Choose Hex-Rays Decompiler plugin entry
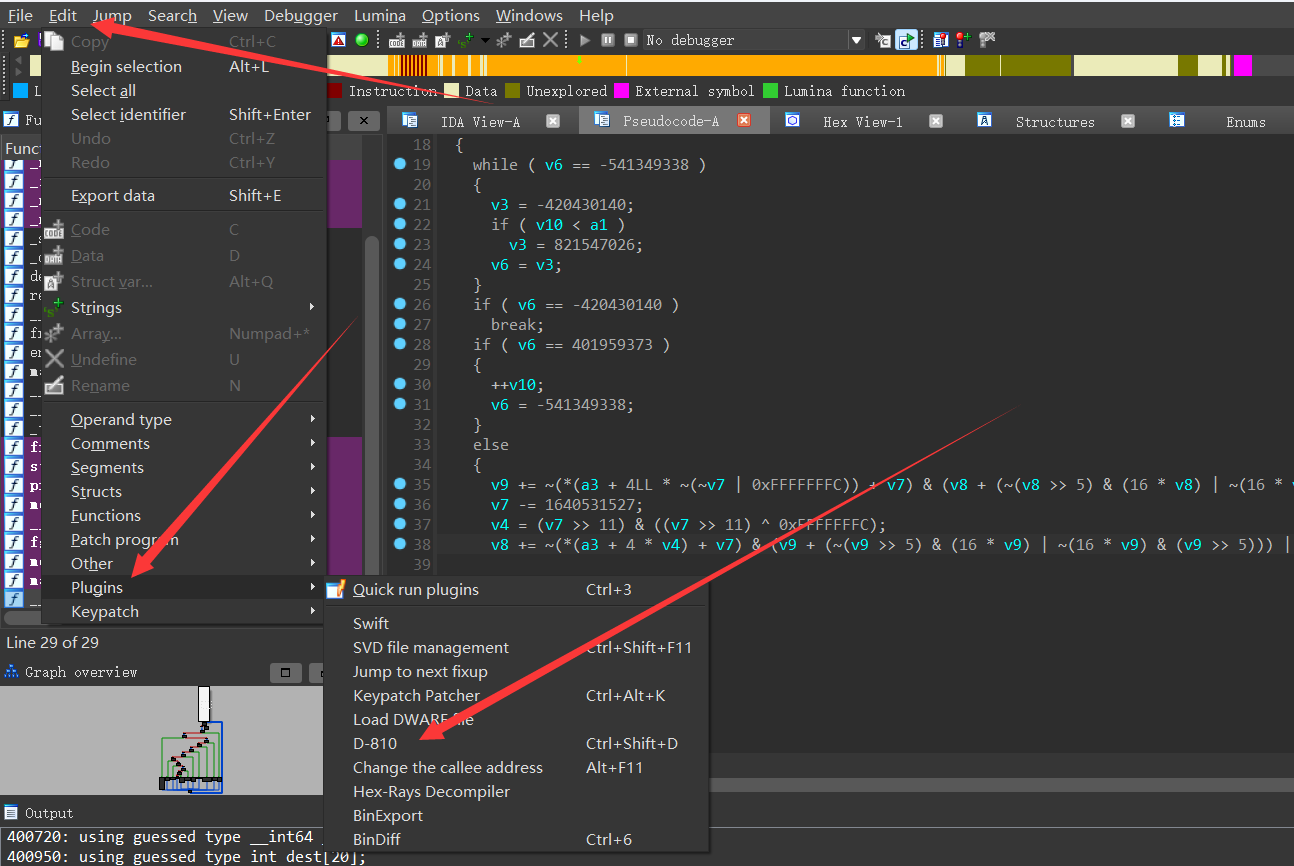 (431, 792)
